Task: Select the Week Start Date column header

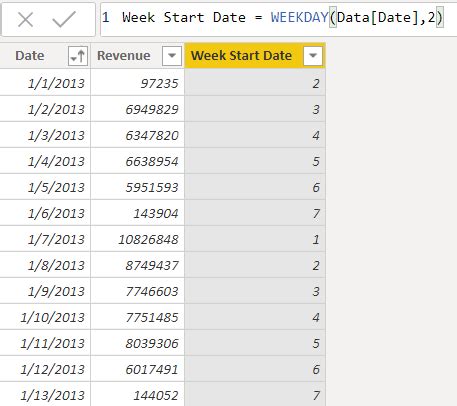Action: 241,56
